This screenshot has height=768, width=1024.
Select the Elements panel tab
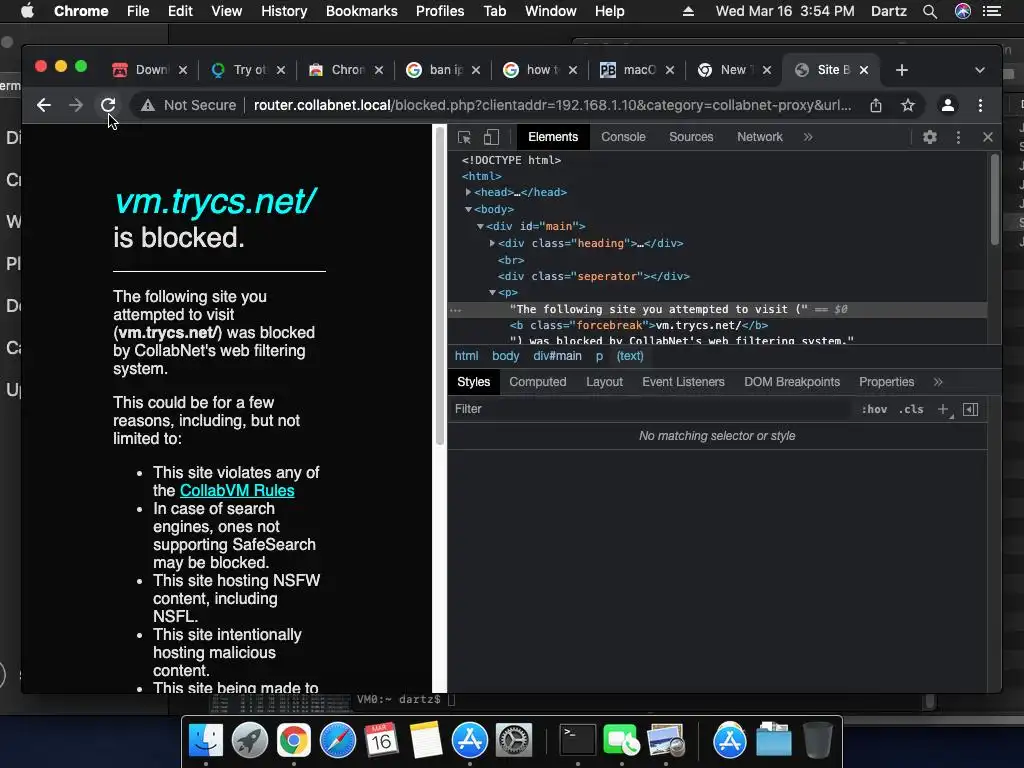pyautogui.click(x=552, y=137)
